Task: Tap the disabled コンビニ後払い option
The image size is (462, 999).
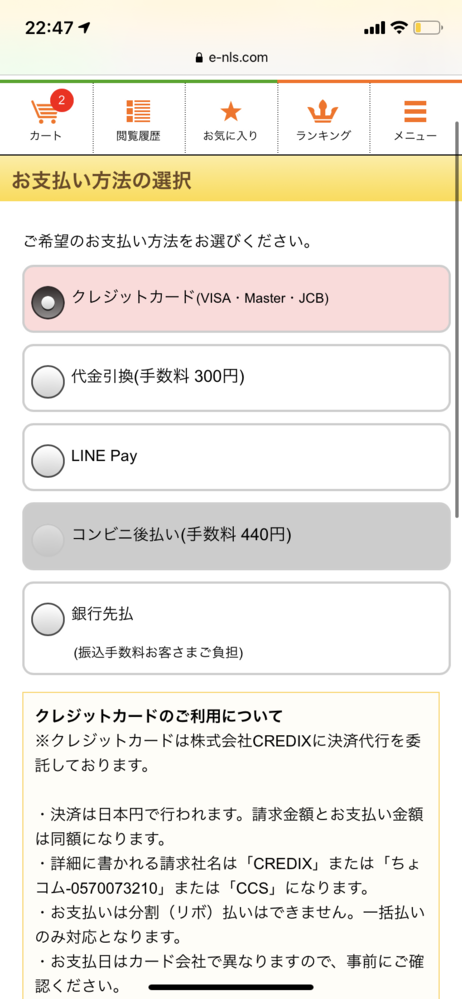Action: (x=236, y=536)
